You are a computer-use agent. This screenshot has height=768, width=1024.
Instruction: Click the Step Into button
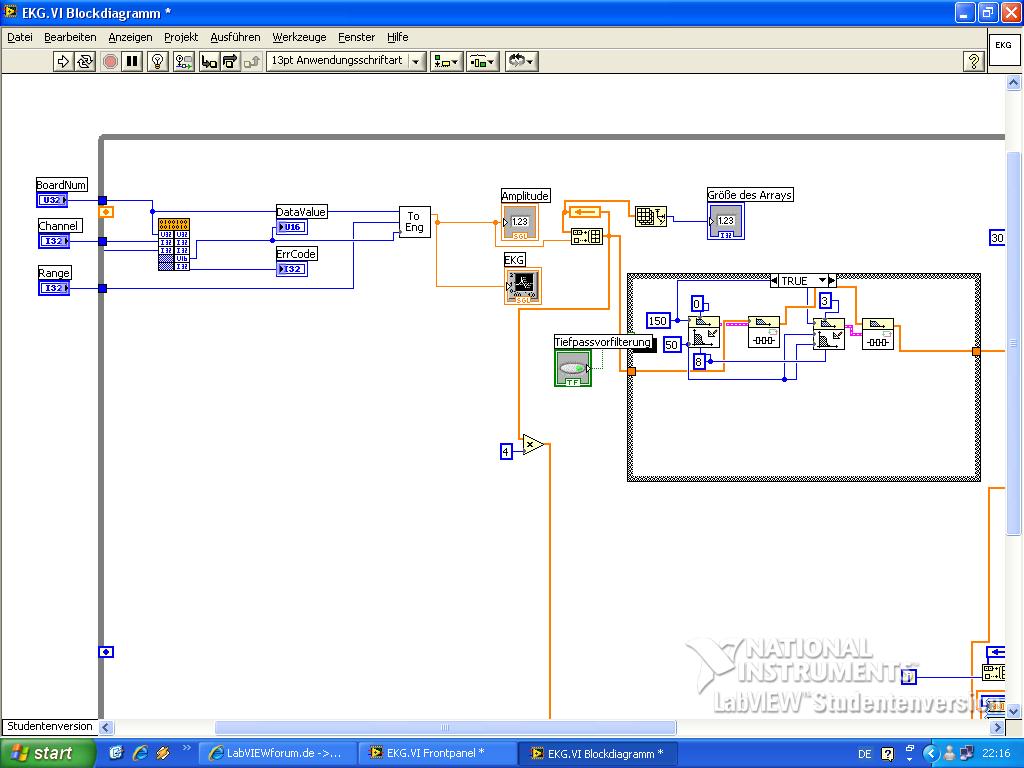[x=209, y=61]
